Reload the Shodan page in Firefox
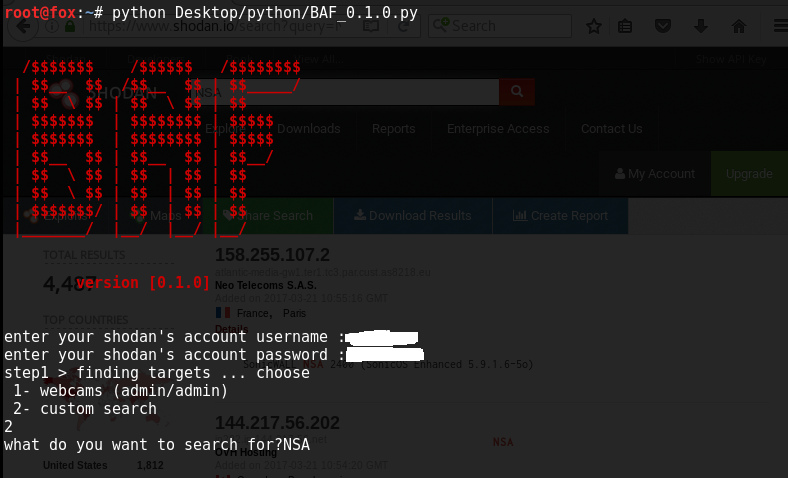 tap(403, 26)
